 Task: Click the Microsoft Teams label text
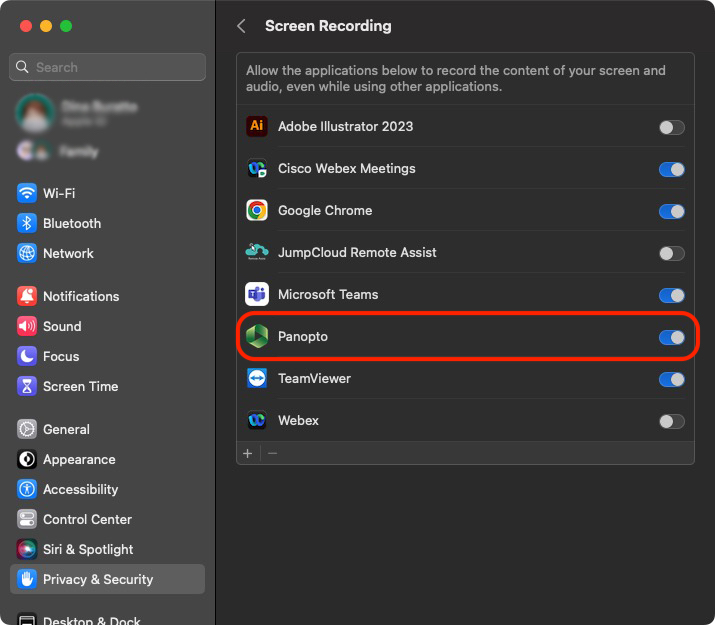point(328,294)
